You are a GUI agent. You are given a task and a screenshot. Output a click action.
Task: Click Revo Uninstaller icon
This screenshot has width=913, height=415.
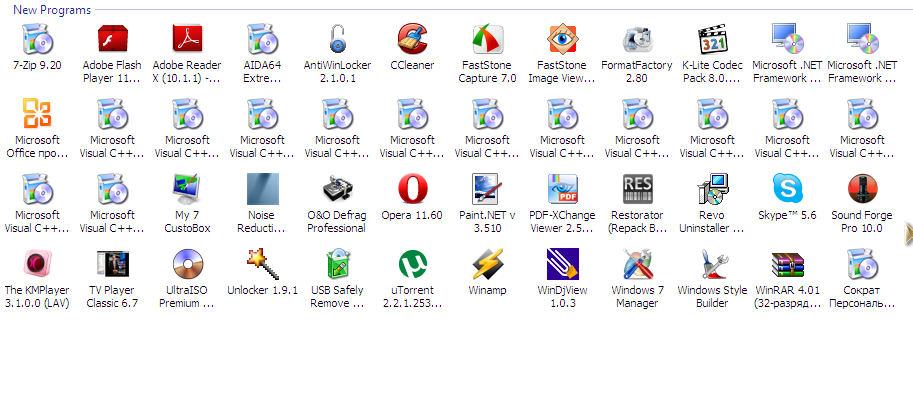[713, 189]
